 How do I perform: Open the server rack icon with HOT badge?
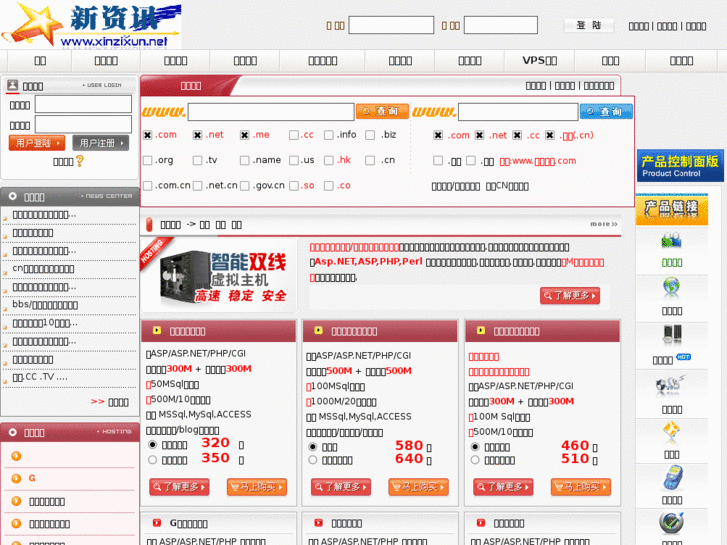pyautogui.click(x=672, y=334)
